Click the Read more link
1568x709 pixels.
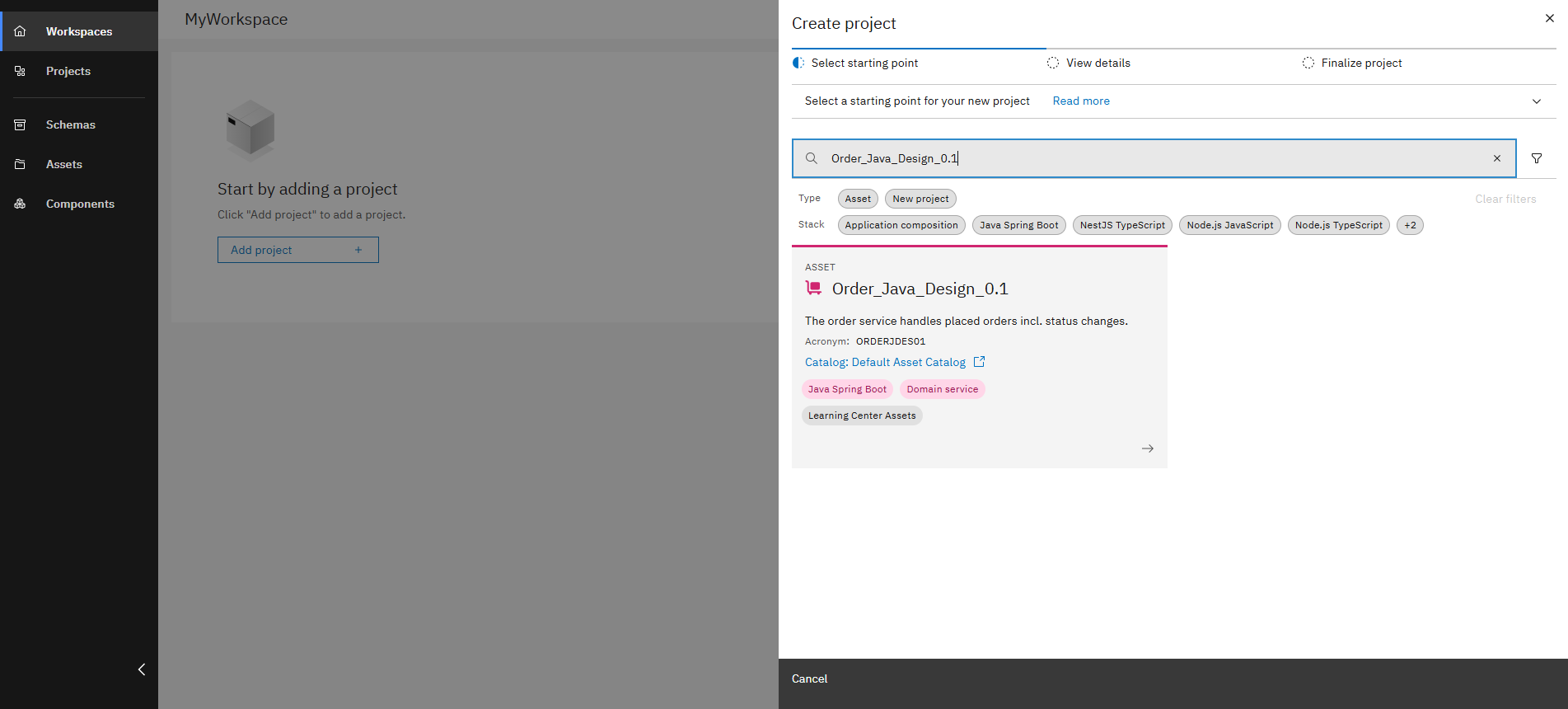pyautogui.click(x=1081, y=101)
